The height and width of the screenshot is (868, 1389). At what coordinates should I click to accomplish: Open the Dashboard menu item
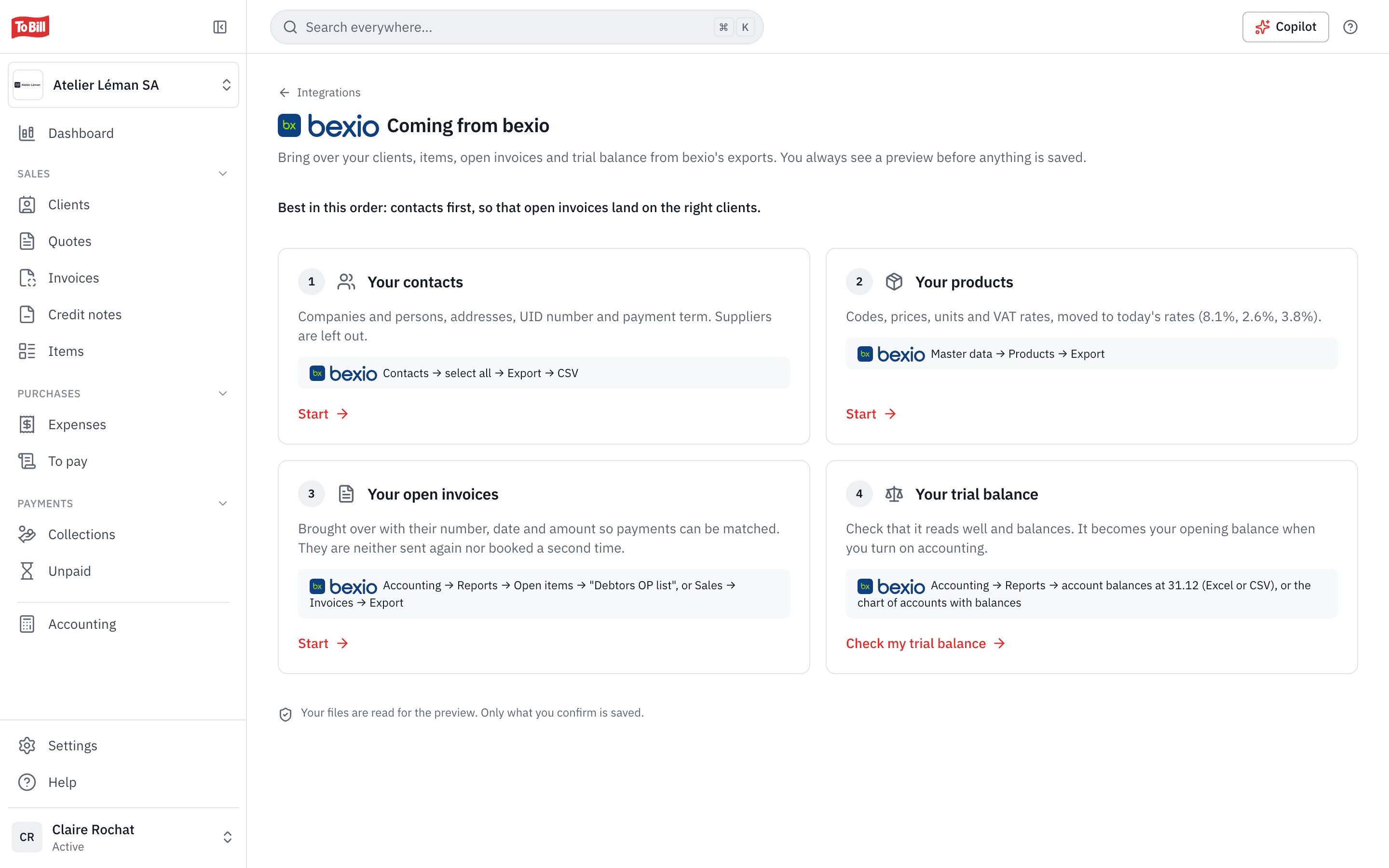(x=123, y=133)
